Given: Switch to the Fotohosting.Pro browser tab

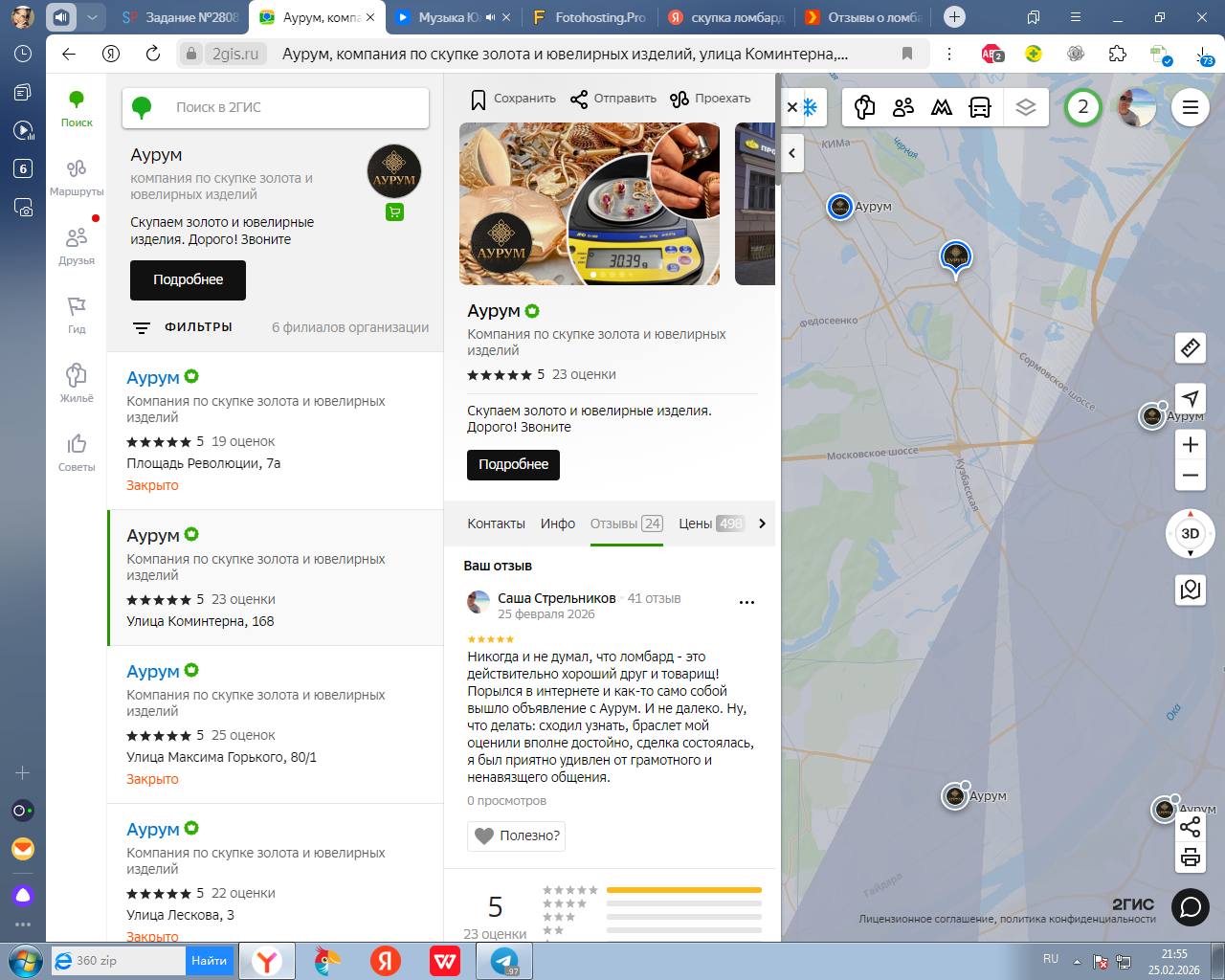Looking at the screenshot, I should coord(590,17).
